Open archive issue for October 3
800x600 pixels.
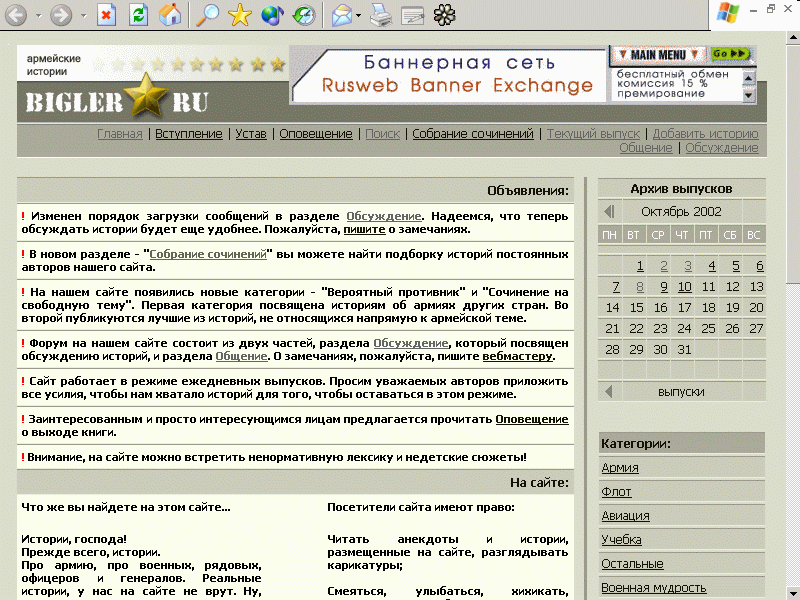tap(688, 266)
